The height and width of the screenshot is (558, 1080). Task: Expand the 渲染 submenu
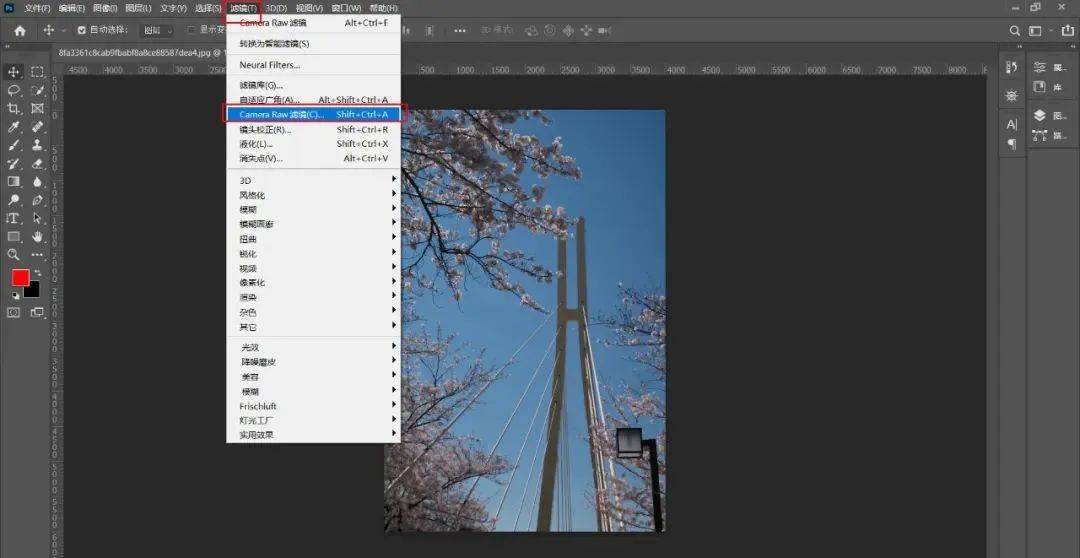pyautogui.click(x=313, y=298)
